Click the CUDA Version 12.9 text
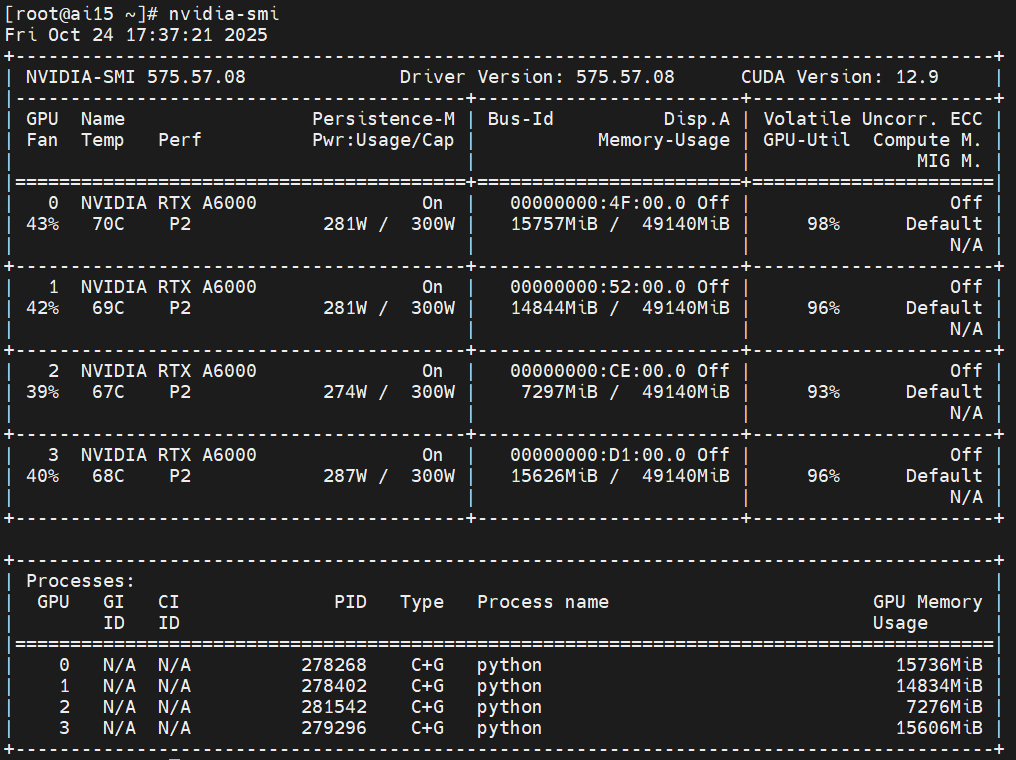This screenshot has width=1016, height=760. pos(853,77)
